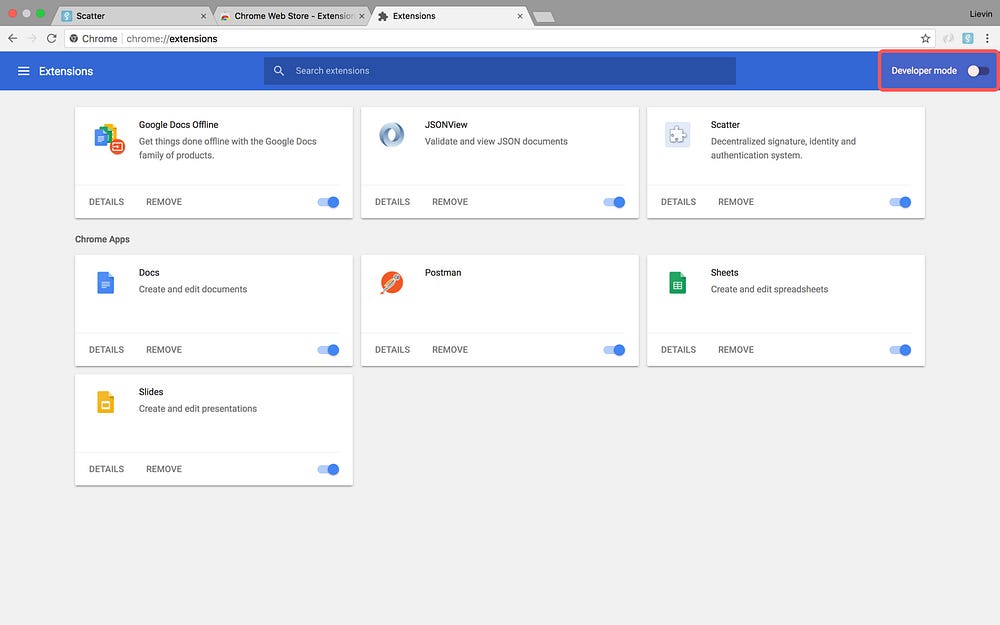Open details for Google Docs Offline

[107, 202]
